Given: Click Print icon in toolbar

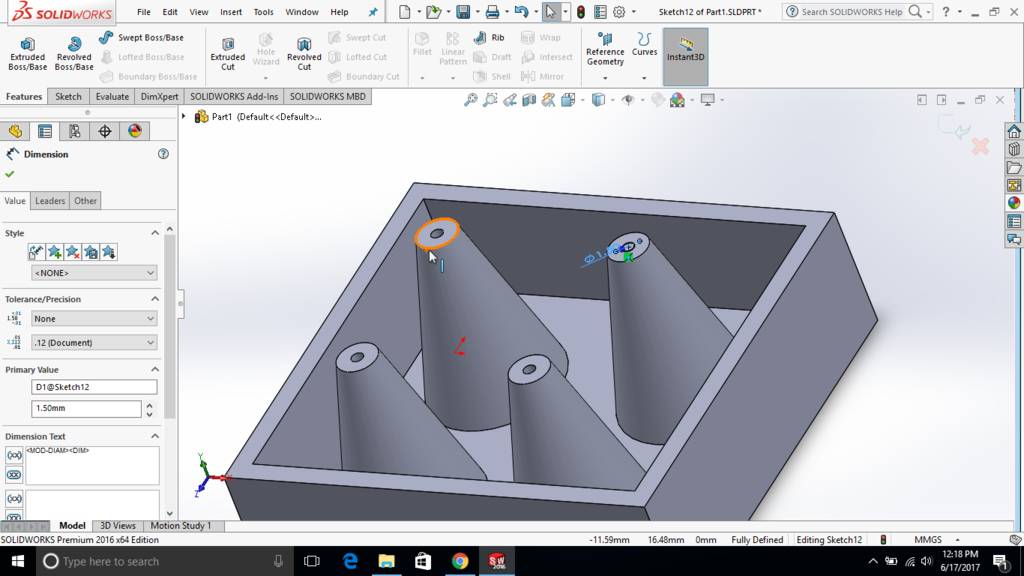Looking at the screenshot, I should pyautogui.click(x=492, y=12).
